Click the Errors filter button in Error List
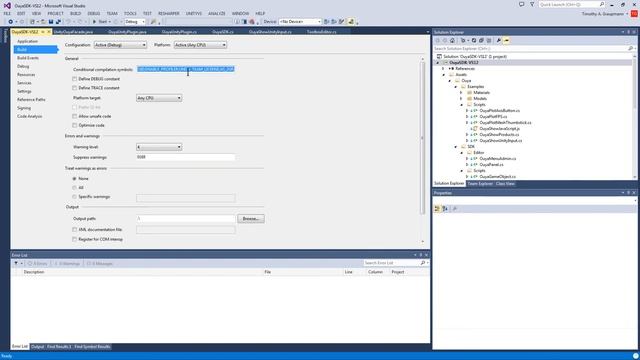Image resolution: width=640 pixels, height=360 pixels. pyautogui.click(x=38, y=264)
